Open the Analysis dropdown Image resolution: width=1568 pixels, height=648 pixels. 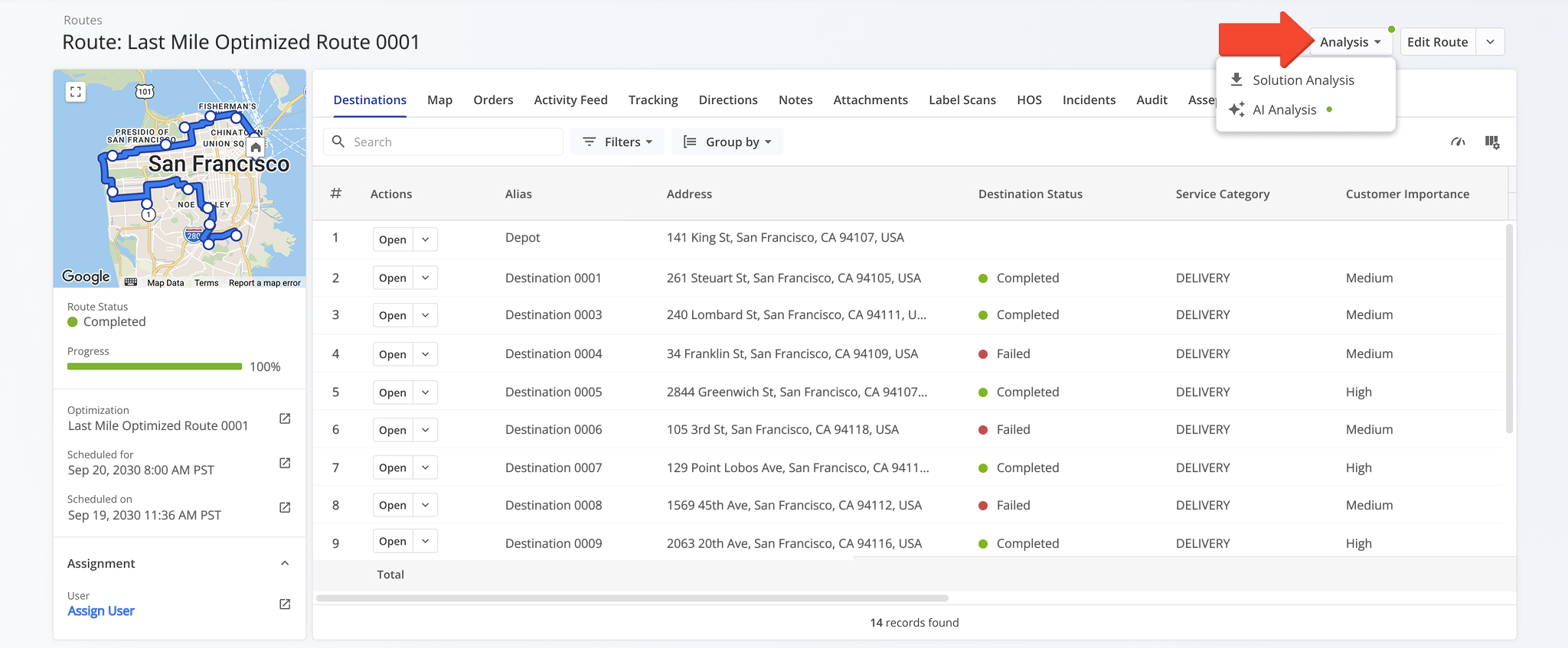tap(1351, 42)
